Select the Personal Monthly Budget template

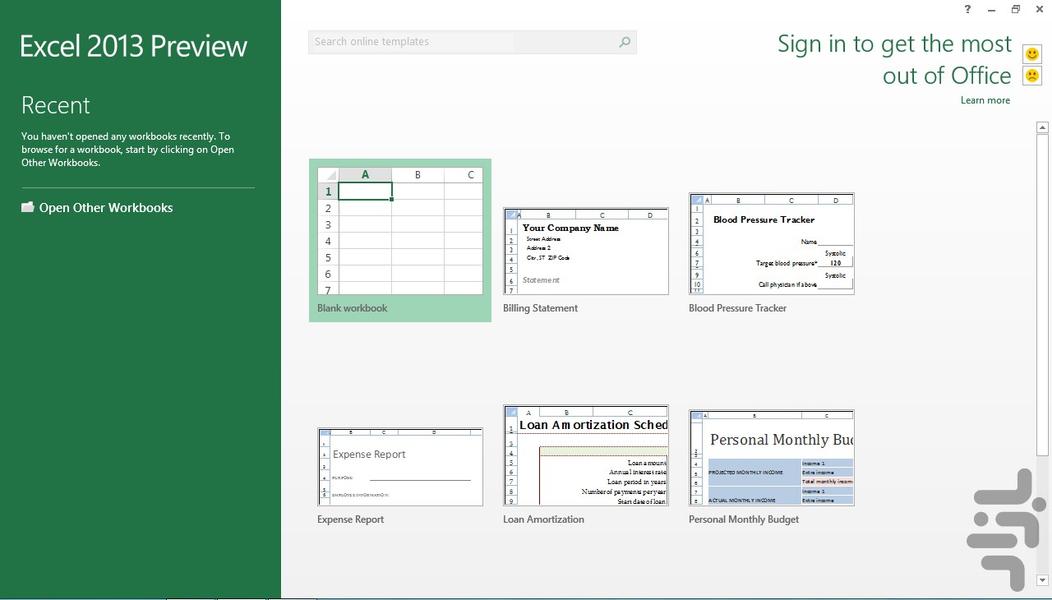tap(771, 458)
